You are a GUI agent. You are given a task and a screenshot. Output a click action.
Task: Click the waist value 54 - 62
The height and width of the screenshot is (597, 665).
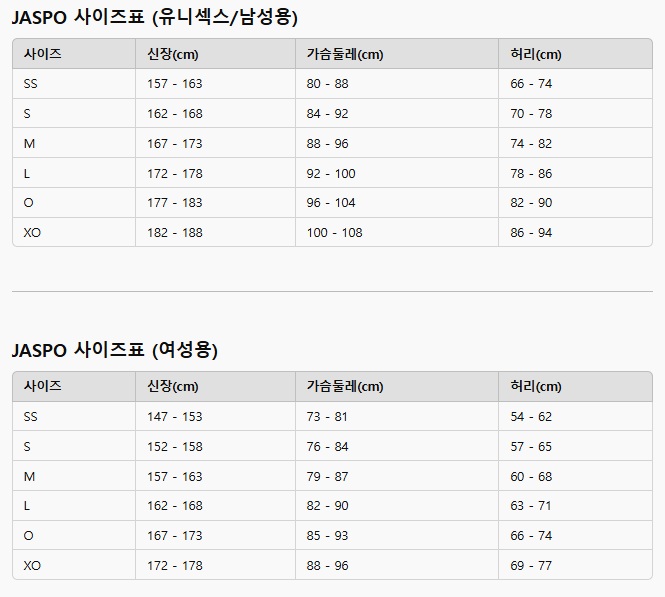[531, 416]
